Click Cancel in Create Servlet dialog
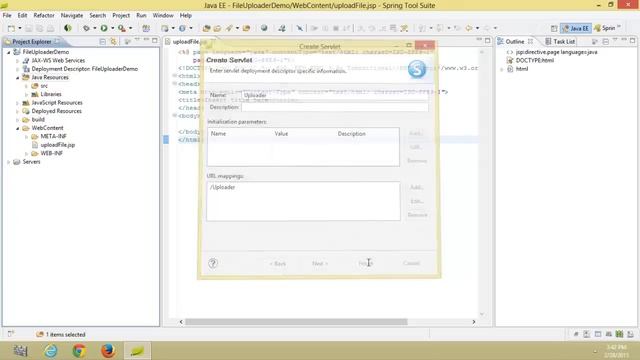640x360 pixels. pyautogui.click(x=411, y=263)
